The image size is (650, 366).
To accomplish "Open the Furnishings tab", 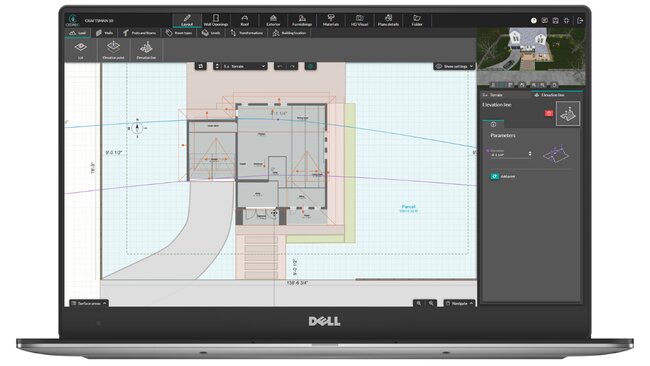I will pos(302,20).
